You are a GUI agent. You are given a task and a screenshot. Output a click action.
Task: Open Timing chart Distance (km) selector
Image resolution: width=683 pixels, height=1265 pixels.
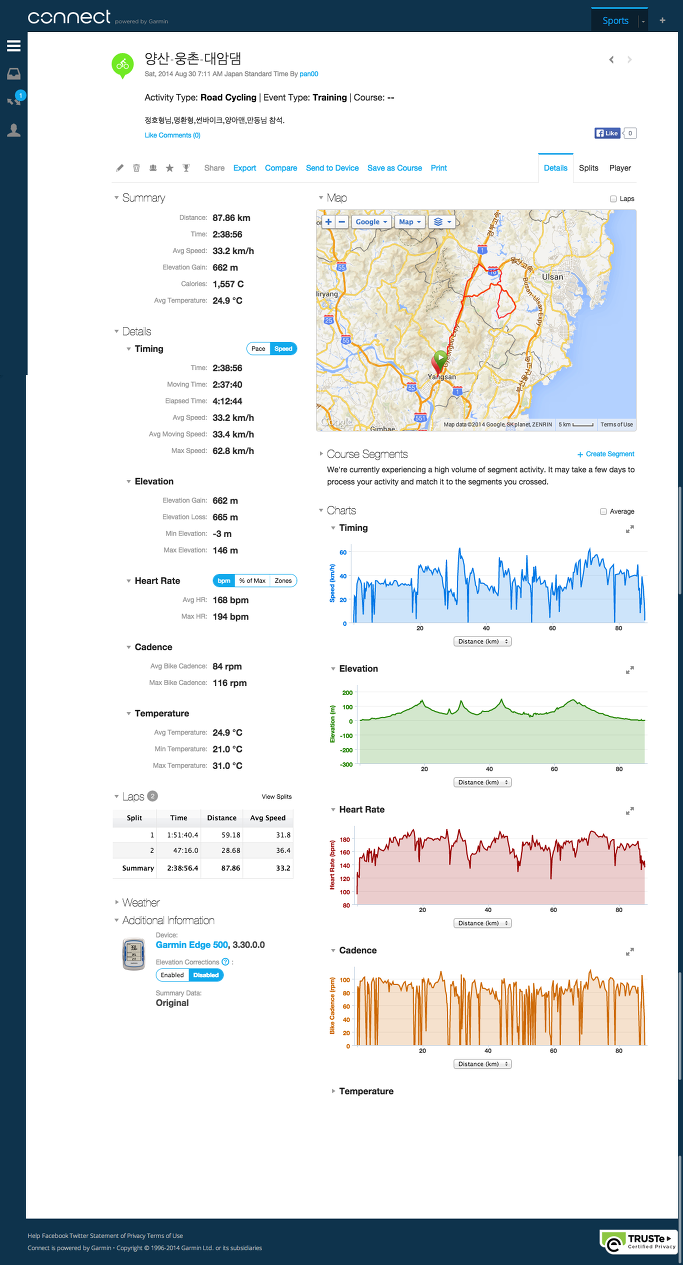(x=482, y=641)
